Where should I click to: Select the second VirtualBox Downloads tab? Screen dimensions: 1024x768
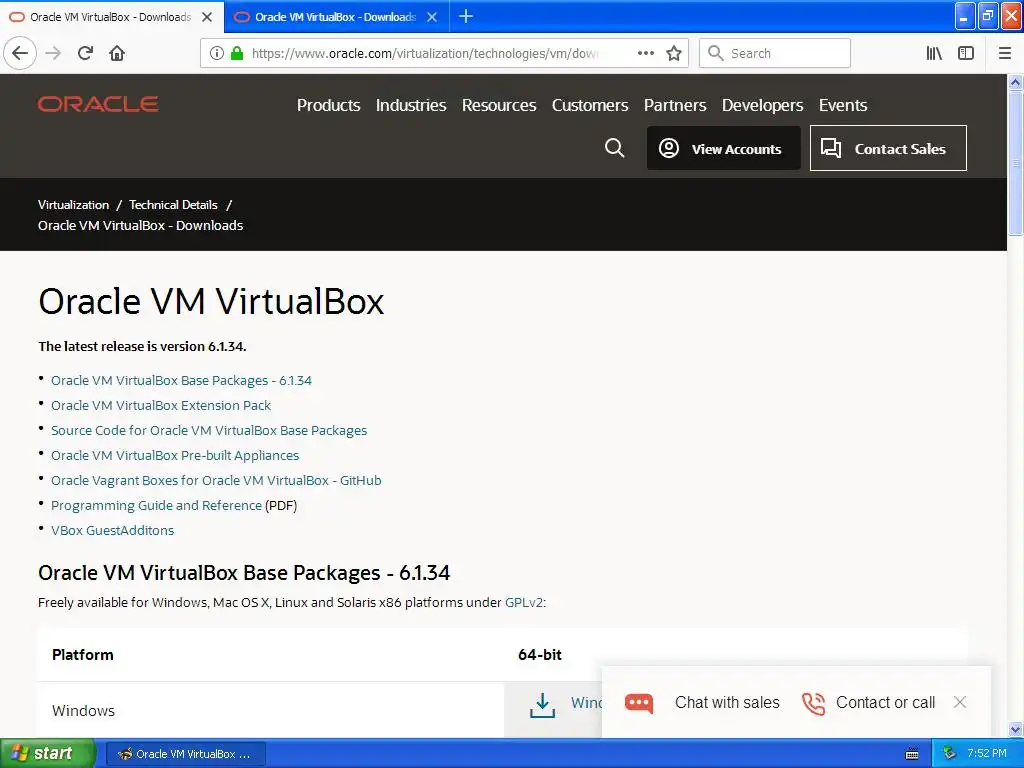[335, 17]
